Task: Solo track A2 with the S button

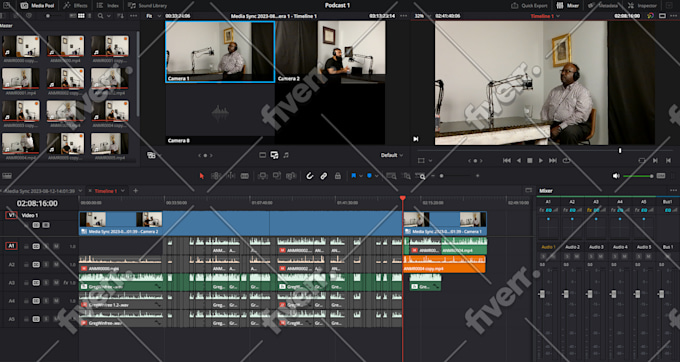Action: click(46, 264)
